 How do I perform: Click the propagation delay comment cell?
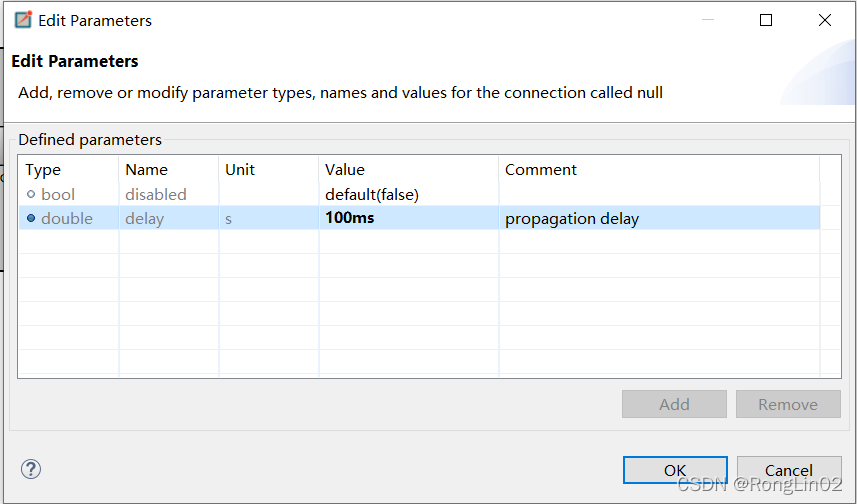pyautogui.click(x=572, y=218)
